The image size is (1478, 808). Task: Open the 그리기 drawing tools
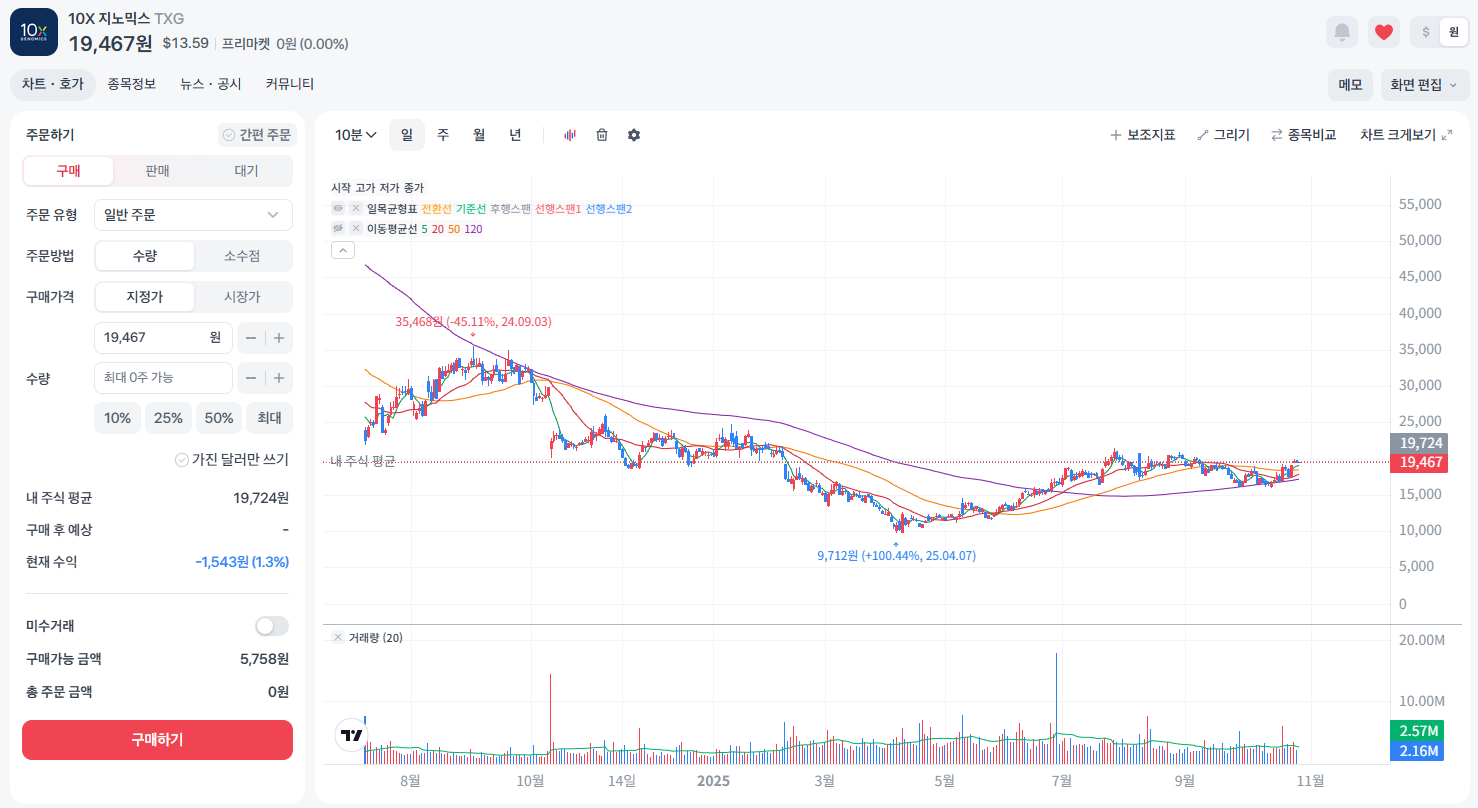(1223, 135)
